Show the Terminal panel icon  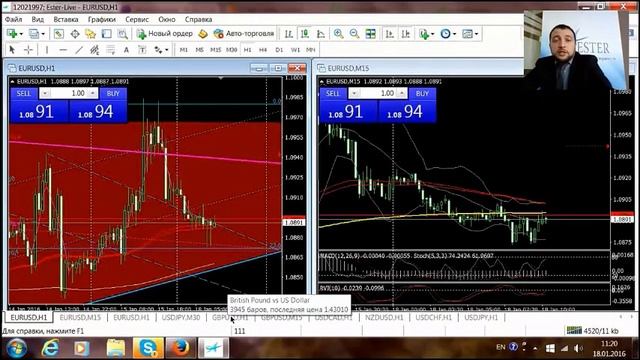point(107,34)
